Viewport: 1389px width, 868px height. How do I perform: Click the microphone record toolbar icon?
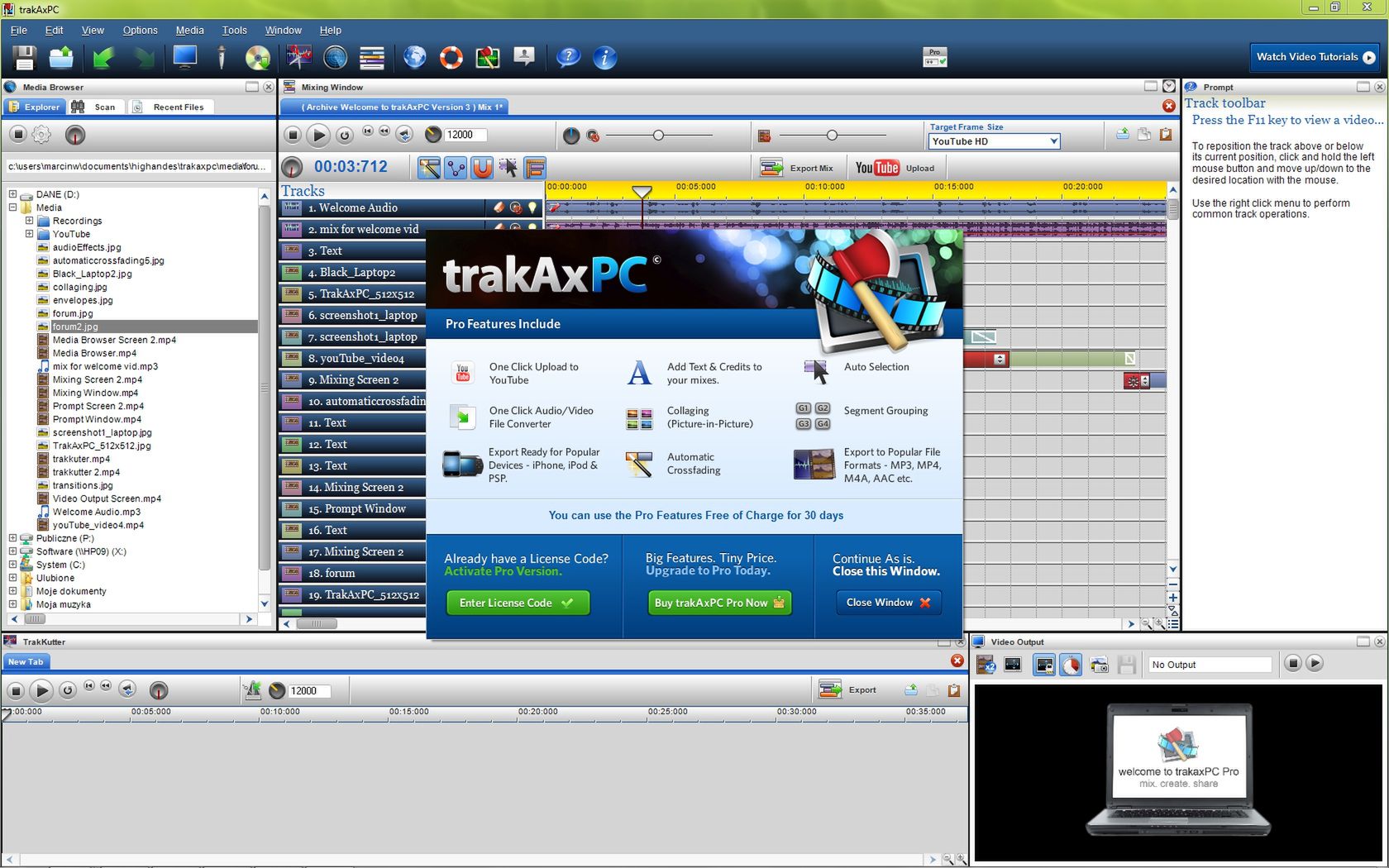point(222,57)
